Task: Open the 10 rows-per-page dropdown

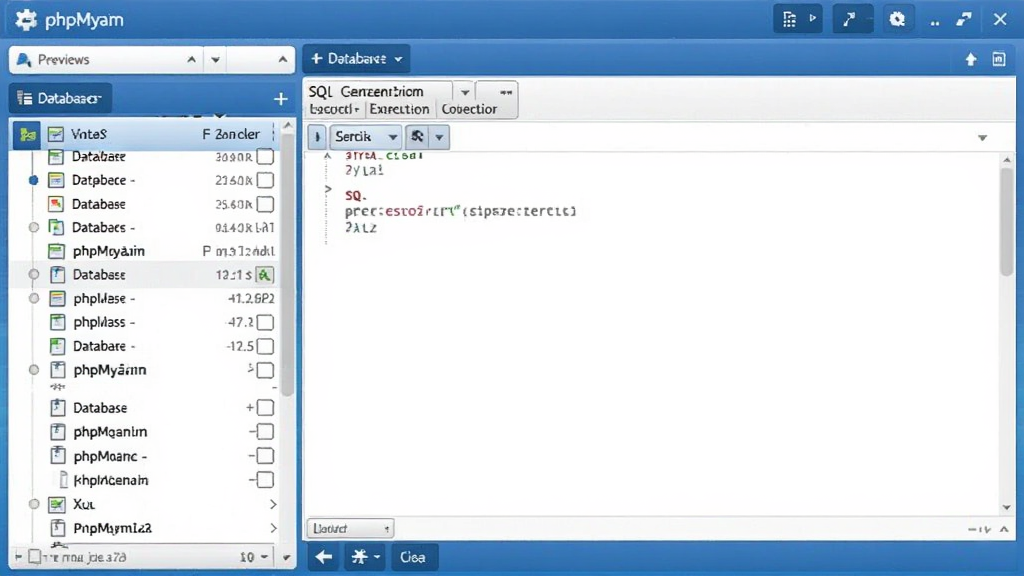Action: pos(254,557)
